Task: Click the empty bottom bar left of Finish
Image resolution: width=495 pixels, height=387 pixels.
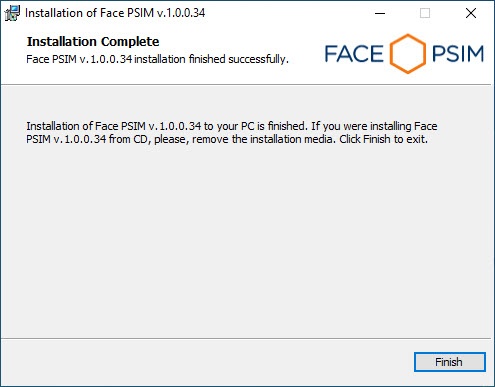Action: pyautogui.click(x=207, y=362)
